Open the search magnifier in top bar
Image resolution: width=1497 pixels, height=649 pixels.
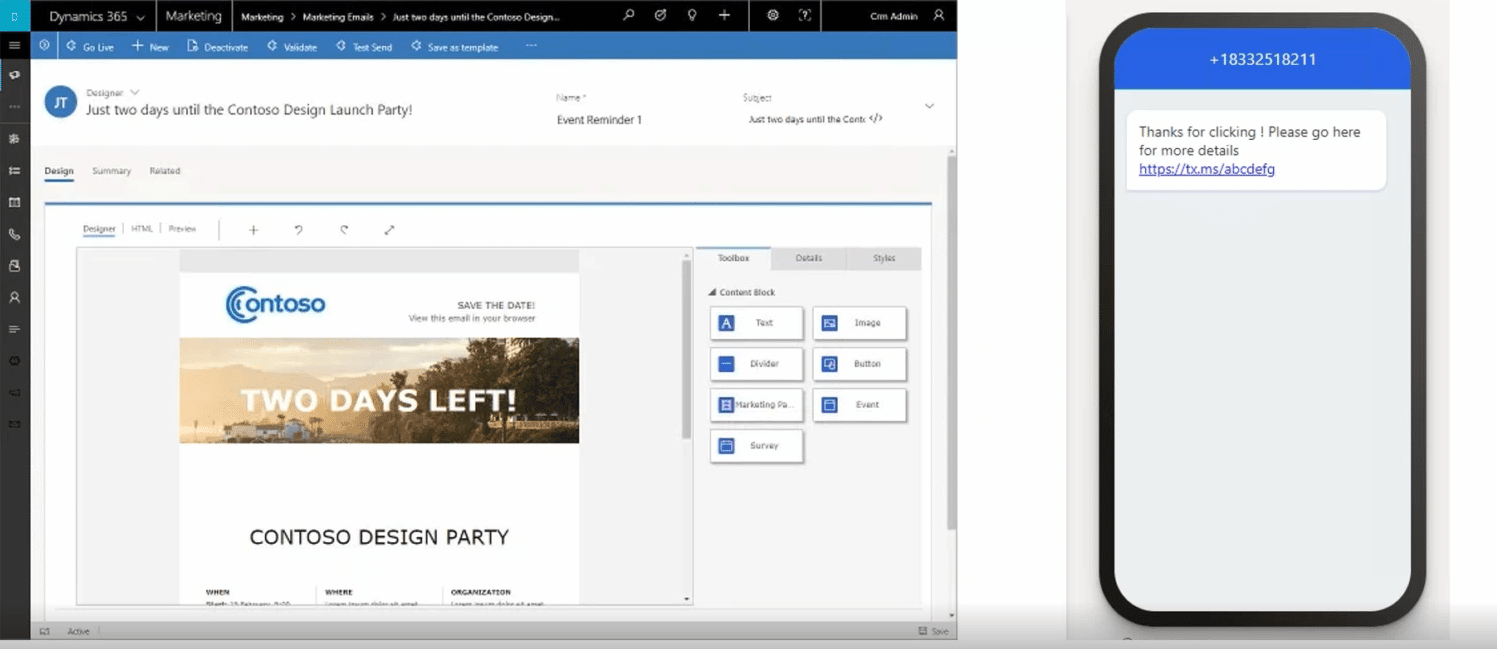click(628, 15)
